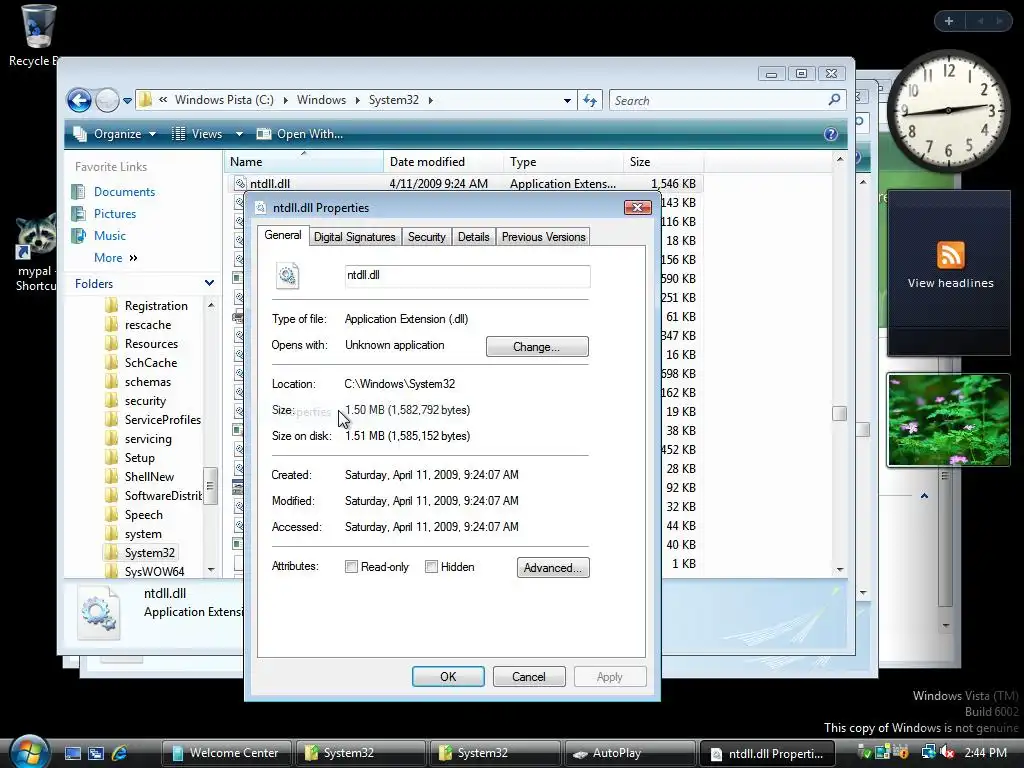Image resolution: width=1024 pixels, height=768 pixels.
Task: Click the muted volume tray icon
Action: [946, 752]
